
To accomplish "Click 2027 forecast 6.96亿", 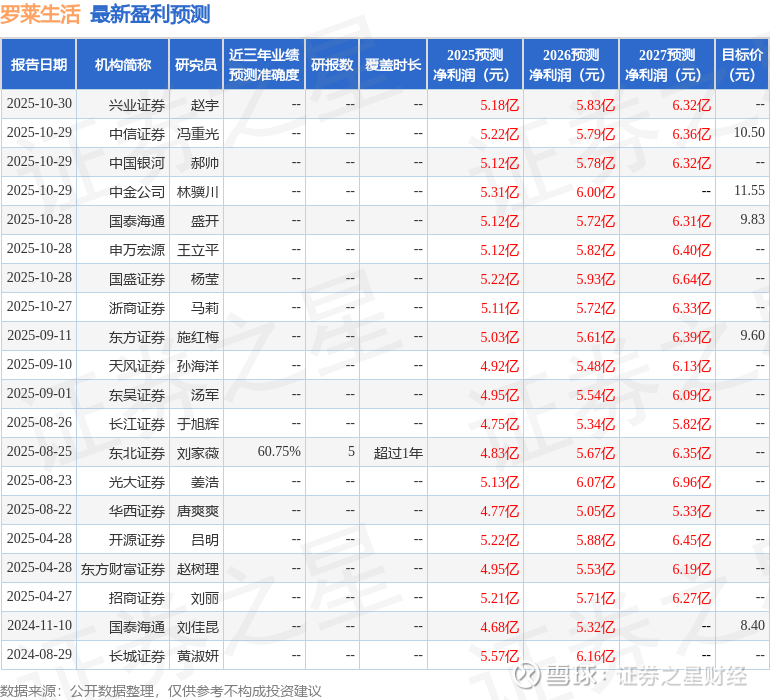I will pos(691,482).
